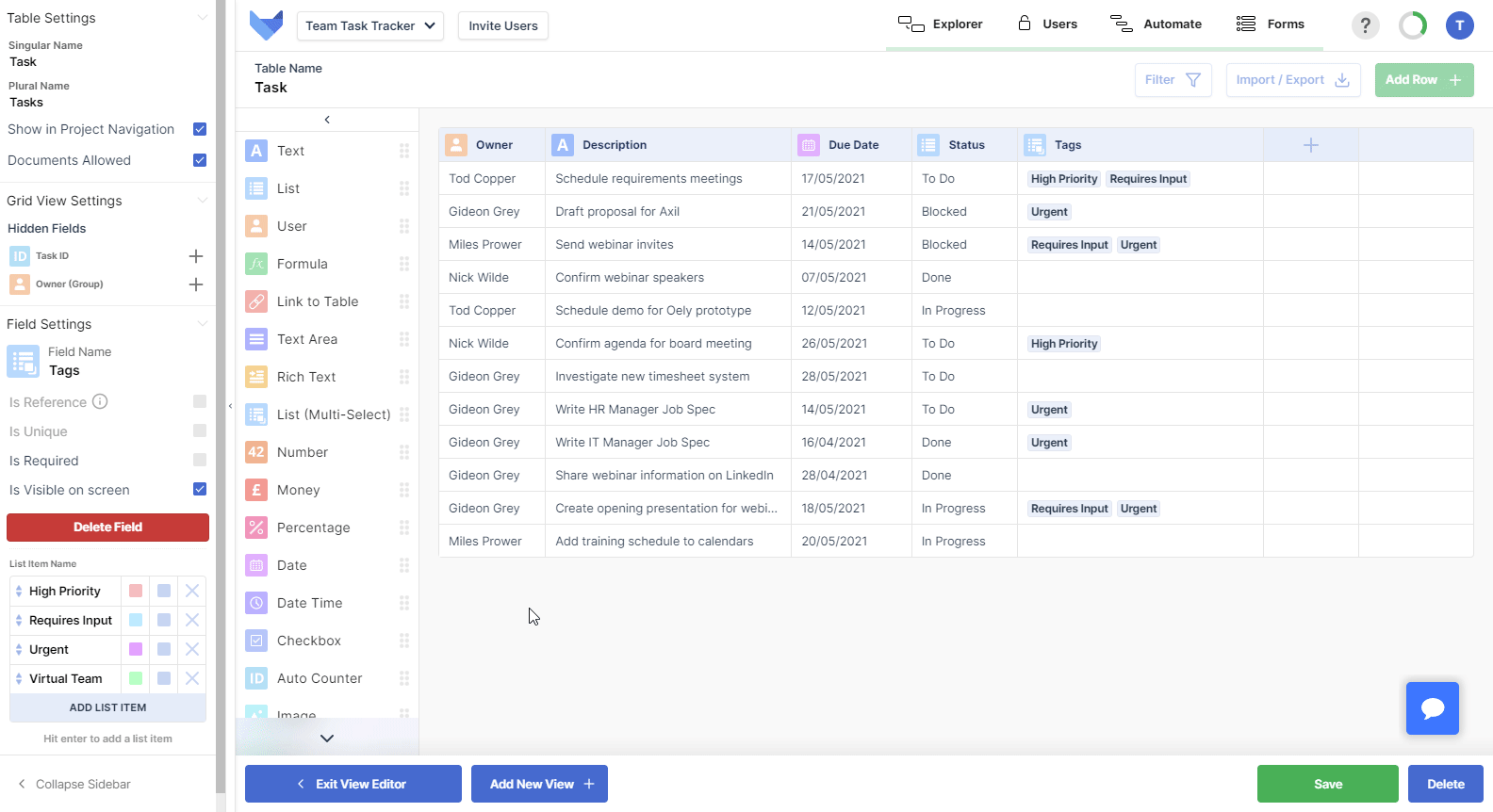1493x812 pixels.
Task: Click the Text Area field icon
Action: pyautogui.click(x=256, y=339)
